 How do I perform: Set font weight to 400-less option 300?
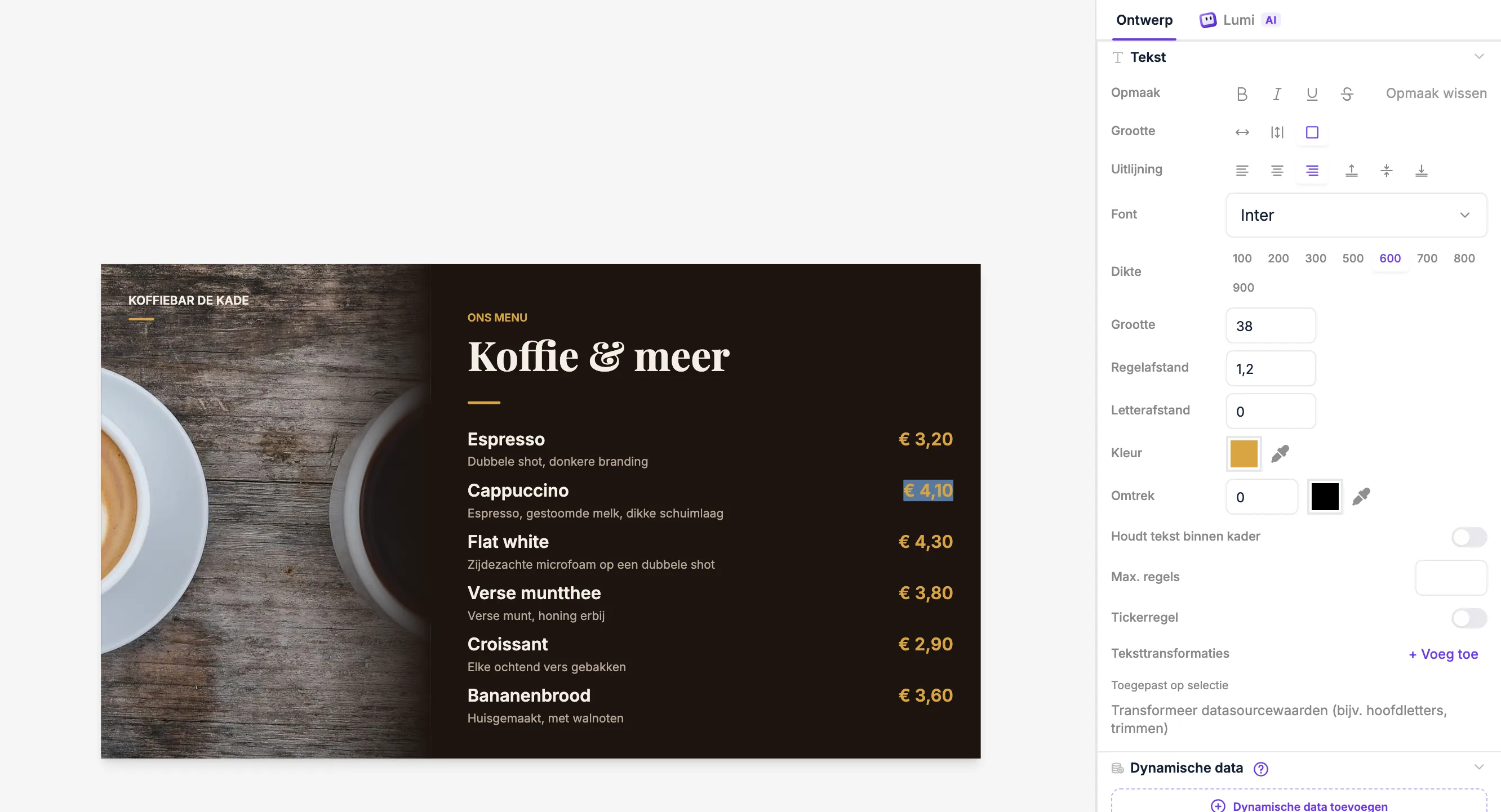tap(1315, 258)
